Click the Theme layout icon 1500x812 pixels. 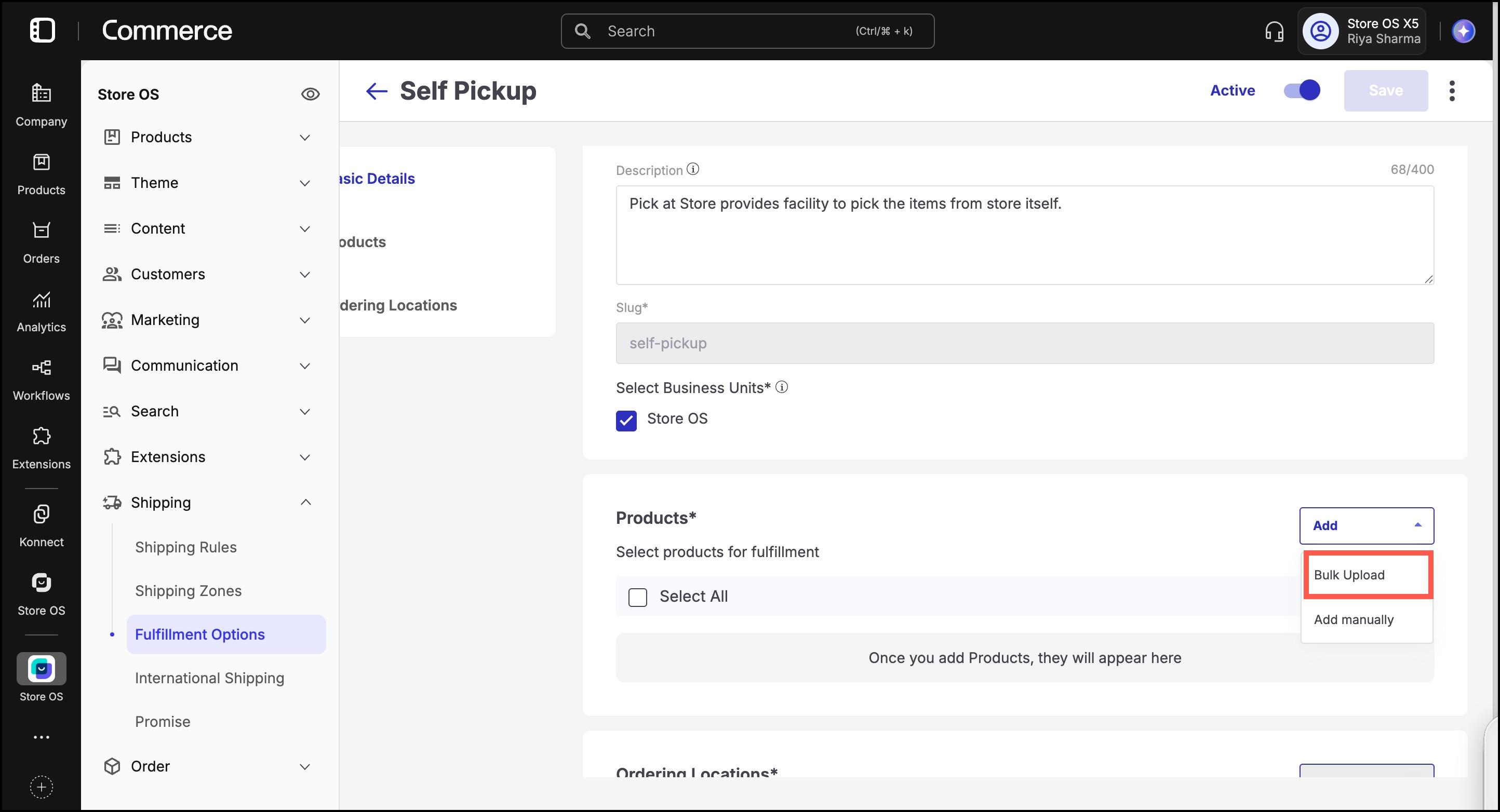click(x=112, y=183)
